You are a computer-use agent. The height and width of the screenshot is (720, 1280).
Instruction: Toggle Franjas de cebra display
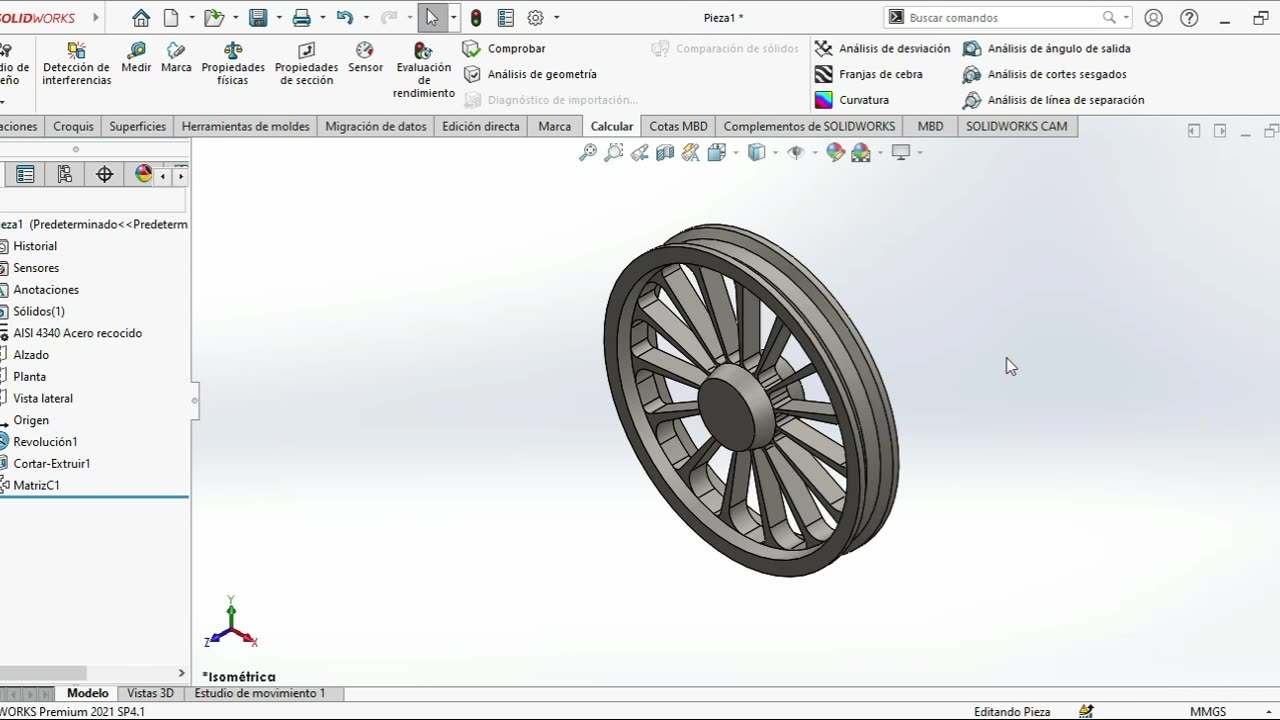coord(868,74)
